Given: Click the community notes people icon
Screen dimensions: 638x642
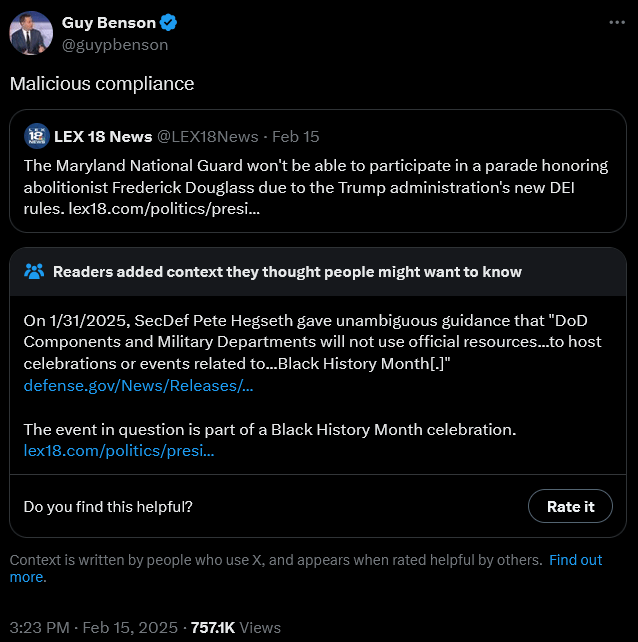Looking at the screenshot, I should coord(34,272).
